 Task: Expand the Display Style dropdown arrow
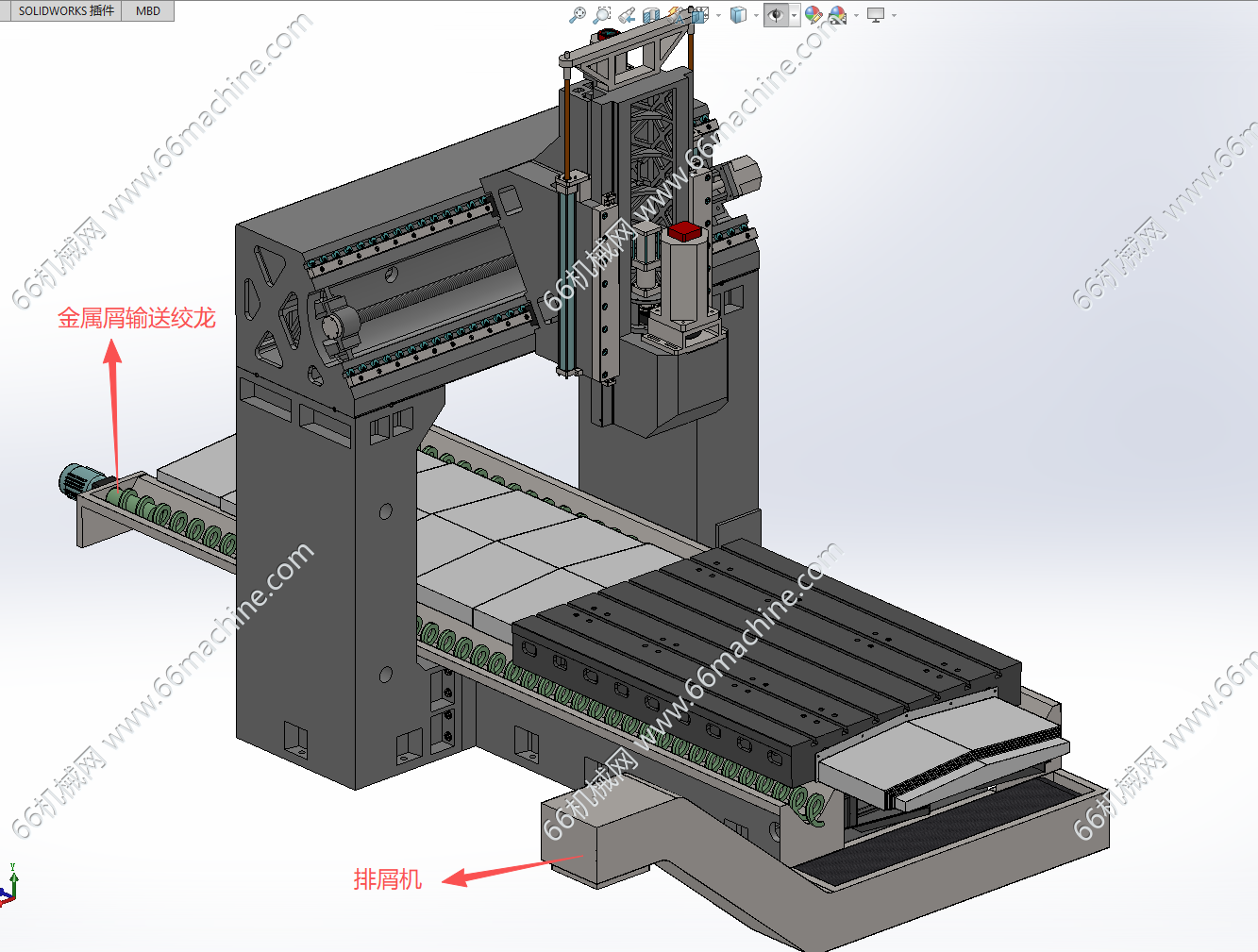756,15
